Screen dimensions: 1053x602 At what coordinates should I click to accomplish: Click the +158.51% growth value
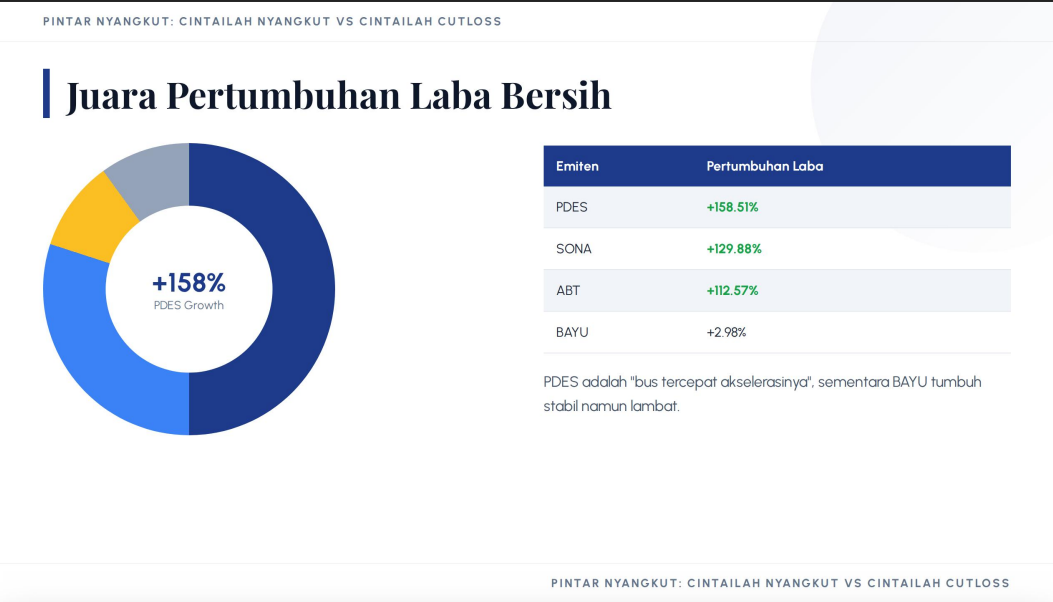pos(732,207)
